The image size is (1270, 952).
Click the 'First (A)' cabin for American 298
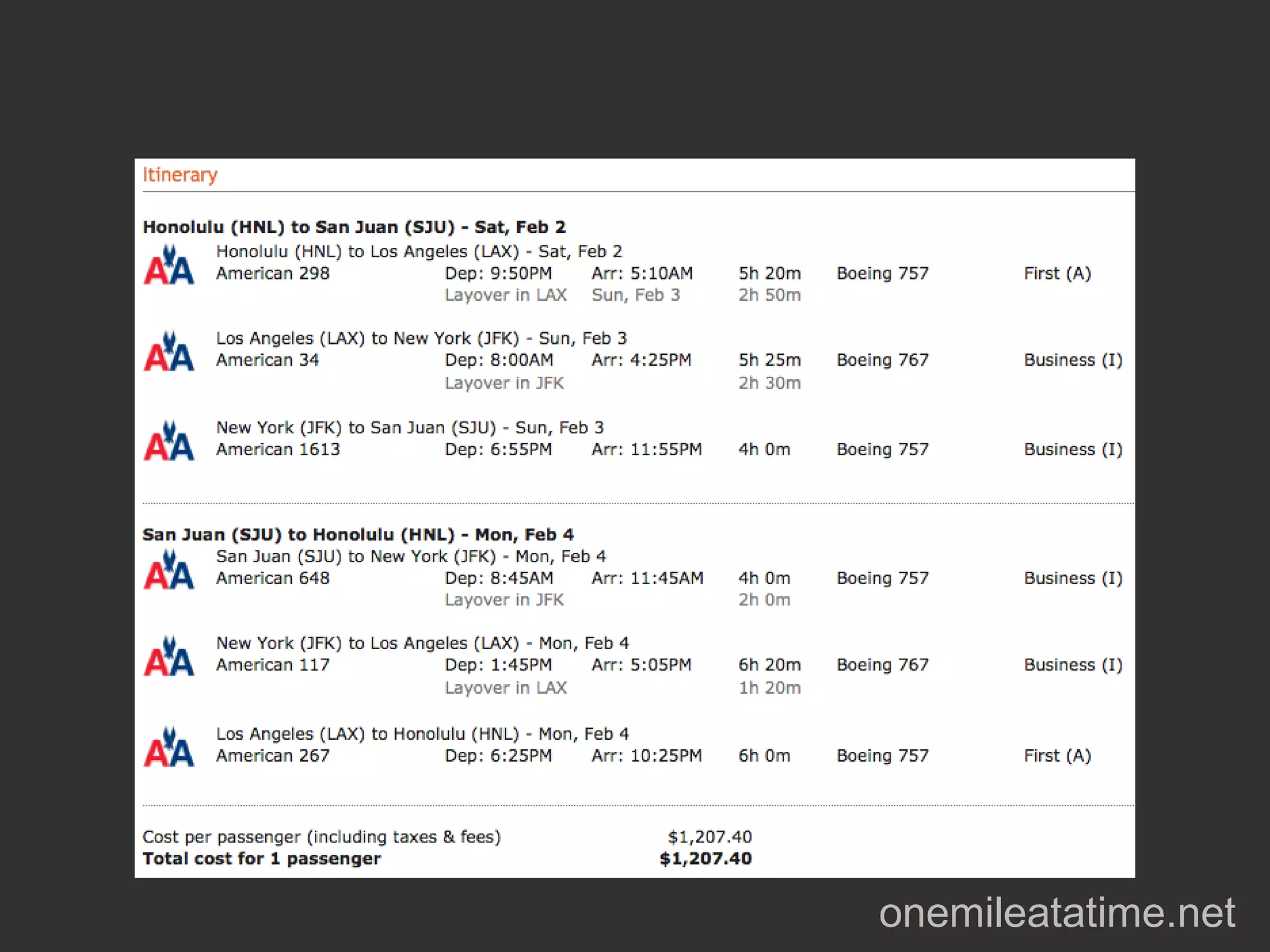coord(1057,274)
